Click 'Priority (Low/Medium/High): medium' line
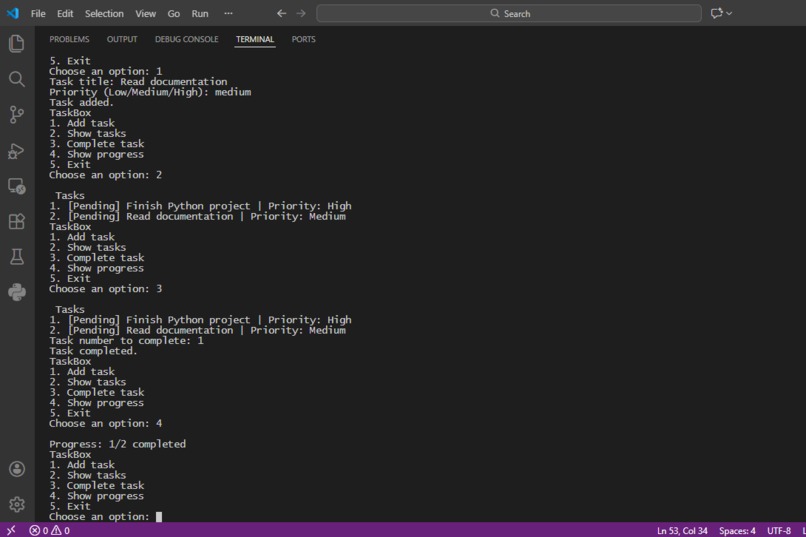806x537 pixels. (x=150, y=92)
